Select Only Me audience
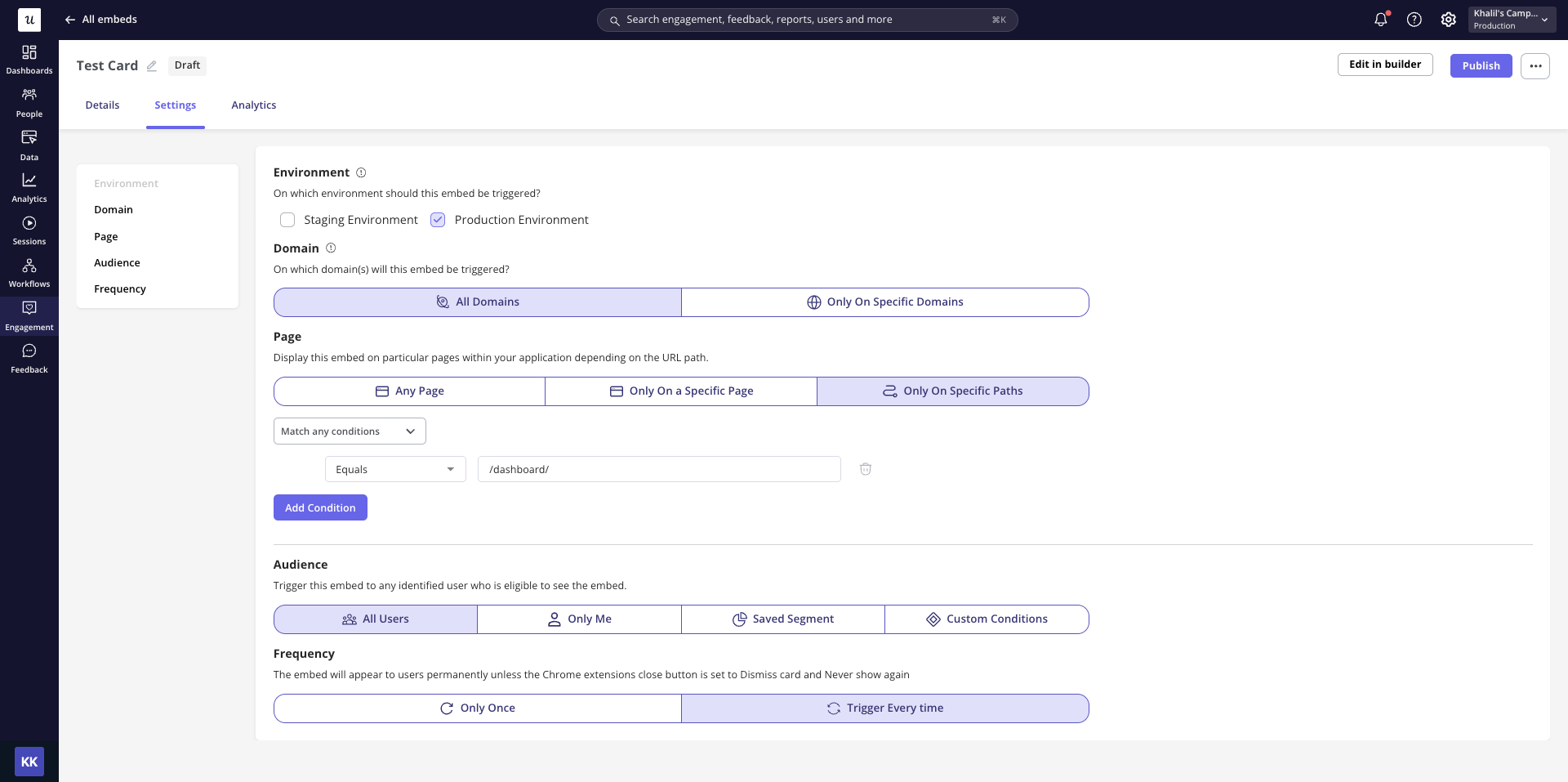 point(579,619)
